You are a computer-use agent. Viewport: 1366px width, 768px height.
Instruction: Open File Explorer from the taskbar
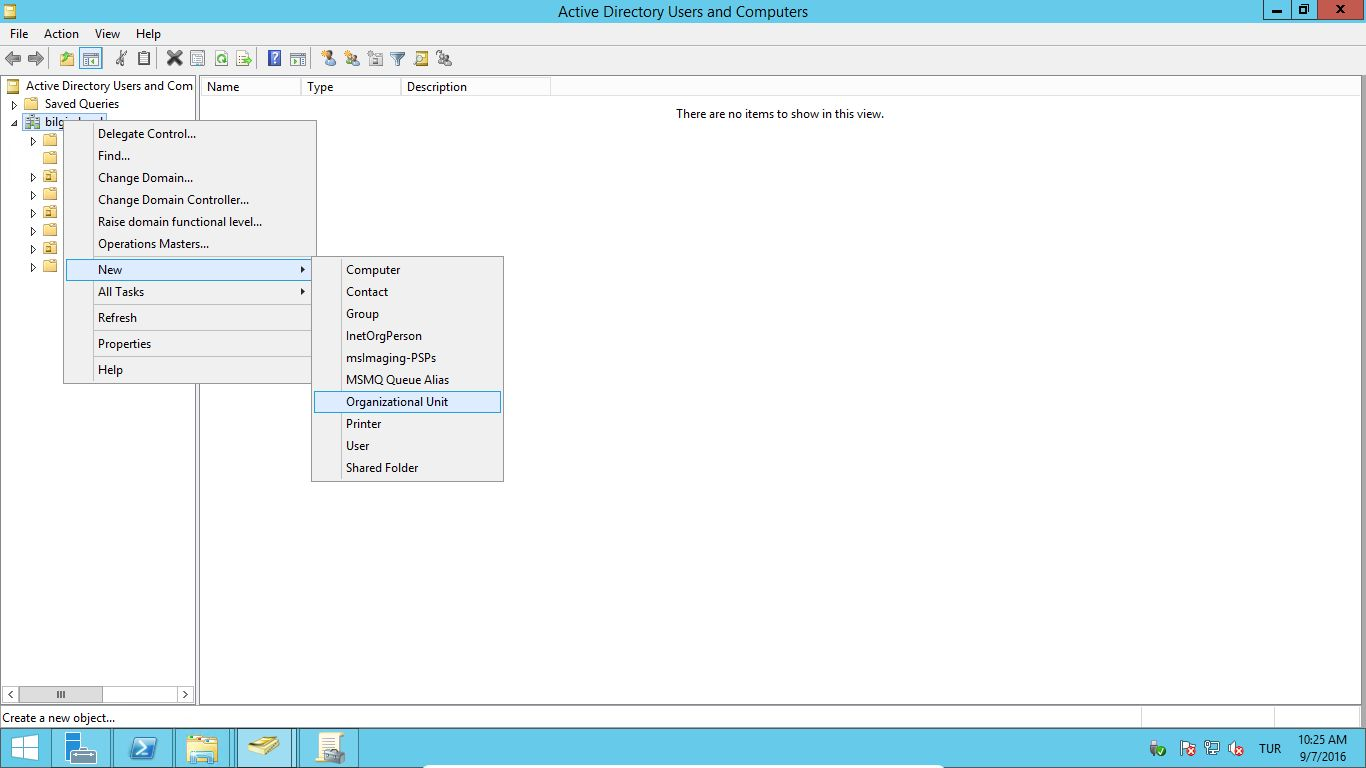[203, 748]
